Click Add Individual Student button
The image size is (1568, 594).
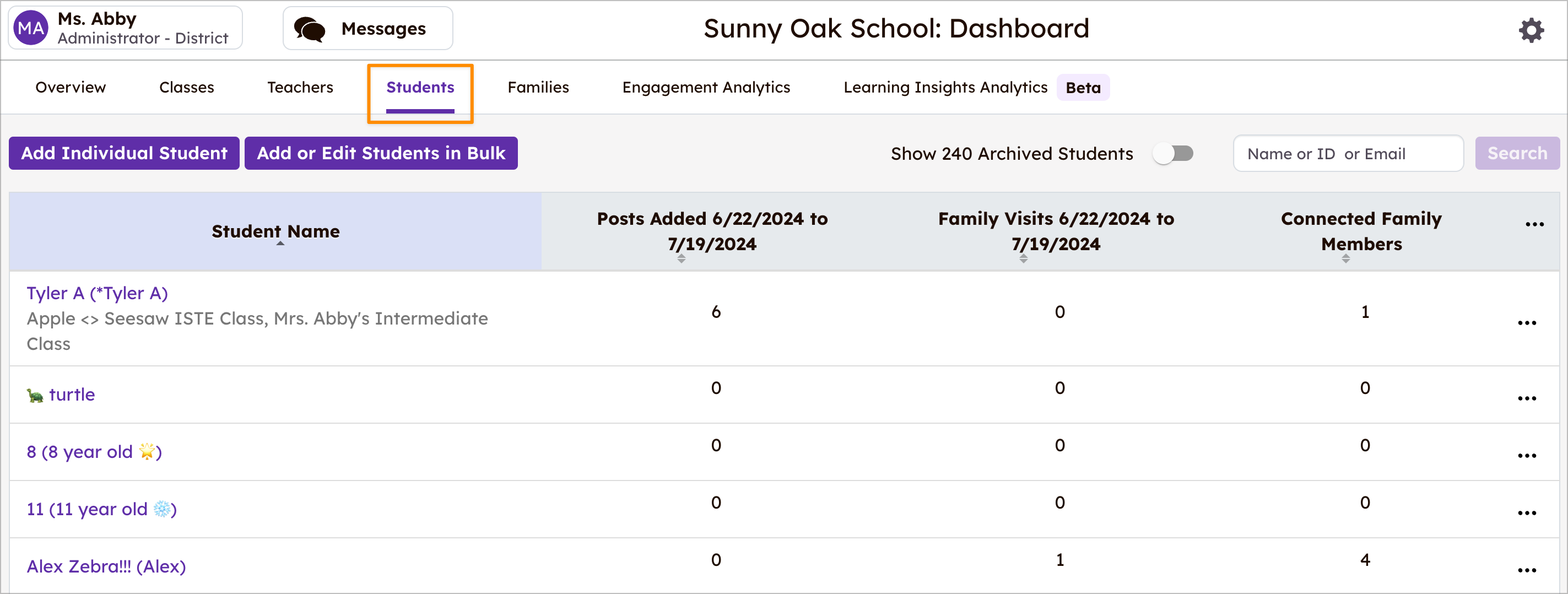pos(124,153)
